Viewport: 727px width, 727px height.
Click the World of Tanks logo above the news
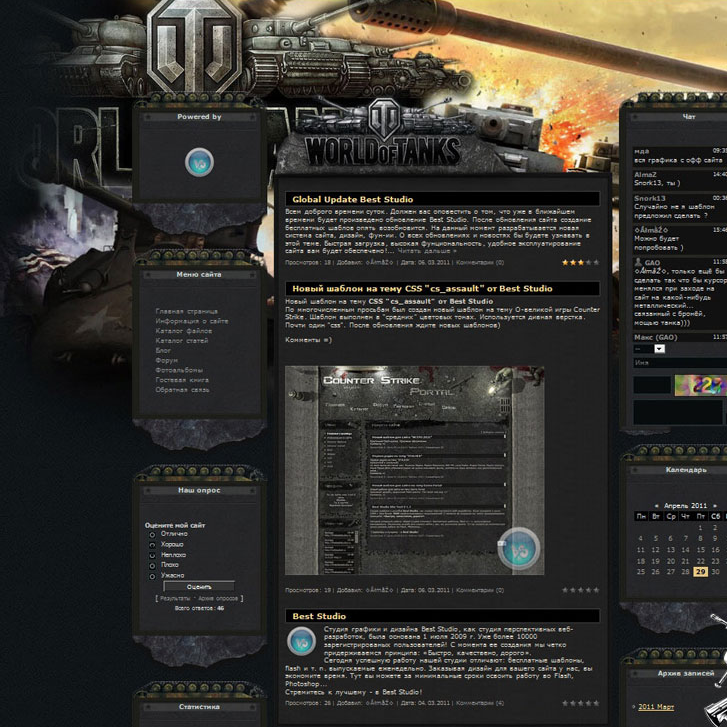383,134
